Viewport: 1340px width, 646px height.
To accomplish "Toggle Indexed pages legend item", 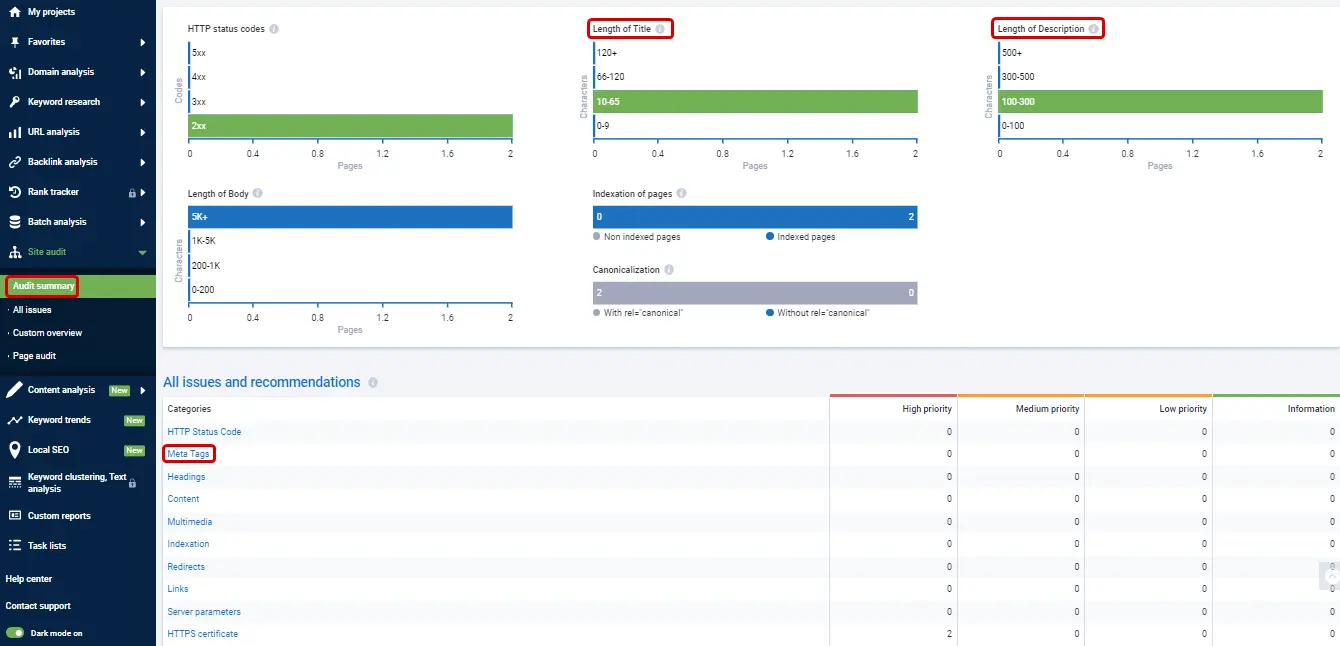I will pyautogui.click(x=800, y=237).
